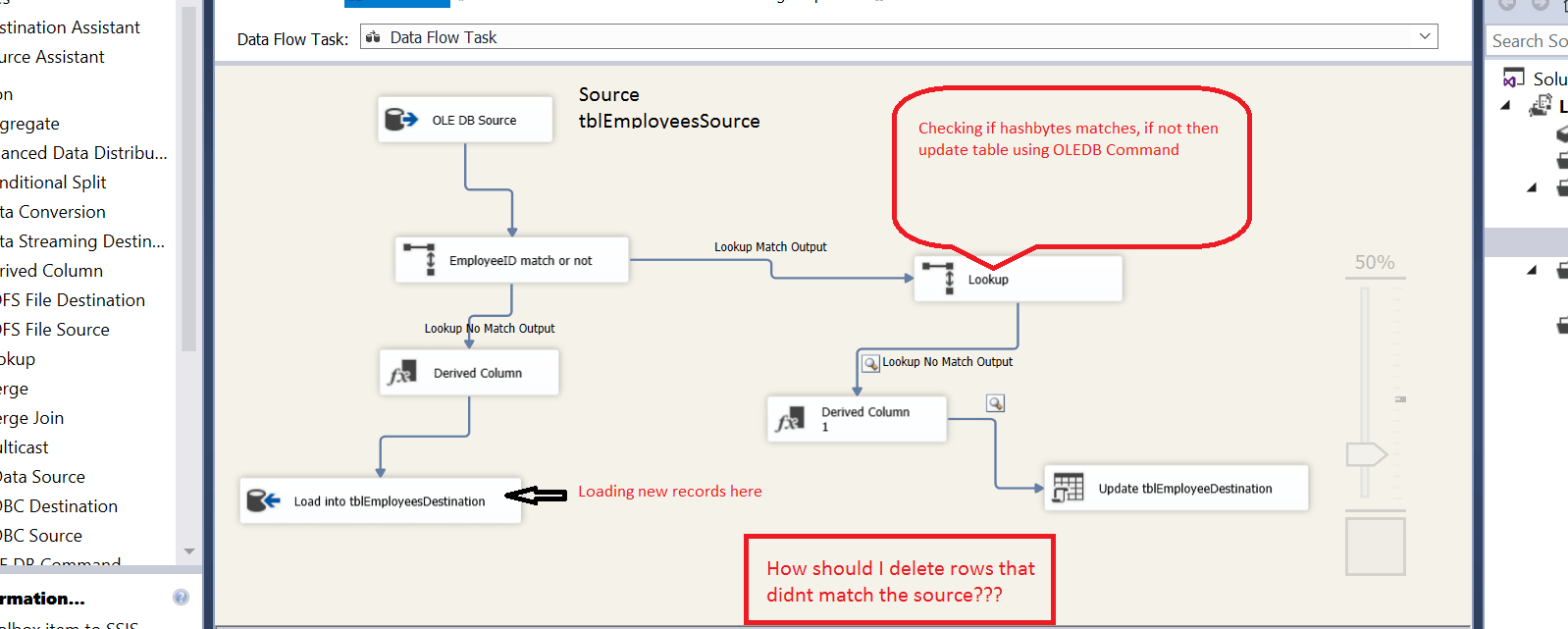
Task: Select Balanced Data Distributor in the toolbox
Action: point(83,153)
